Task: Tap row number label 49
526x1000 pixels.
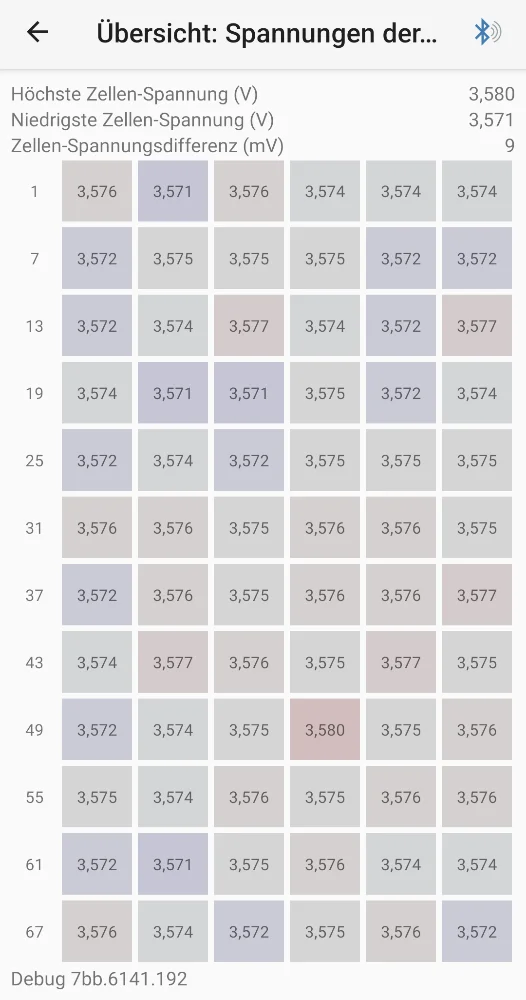Action: point(34,730)
